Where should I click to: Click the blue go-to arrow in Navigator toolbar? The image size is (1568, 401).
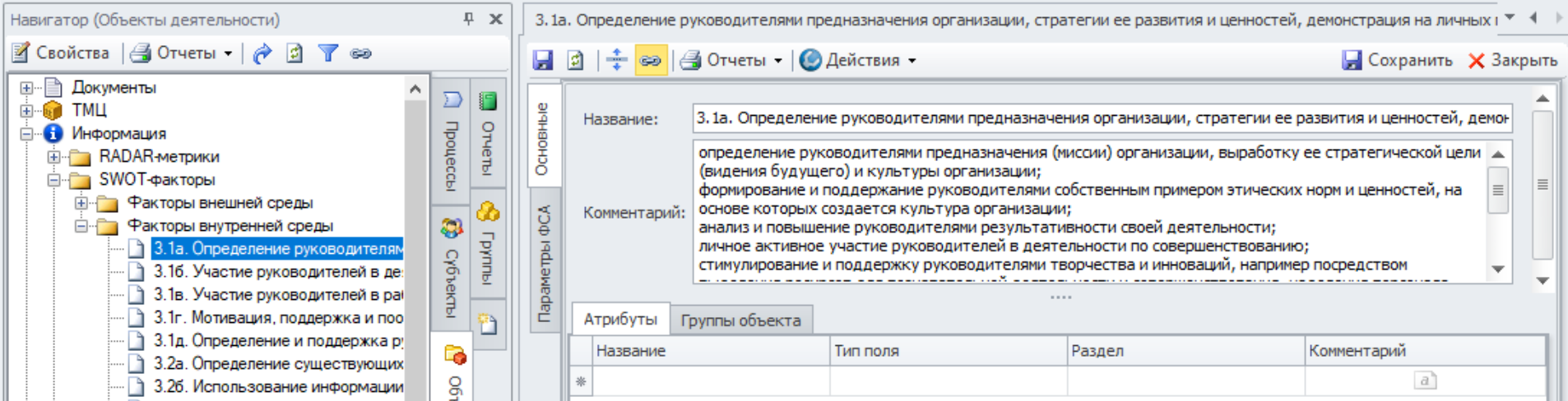click(262, 53)
